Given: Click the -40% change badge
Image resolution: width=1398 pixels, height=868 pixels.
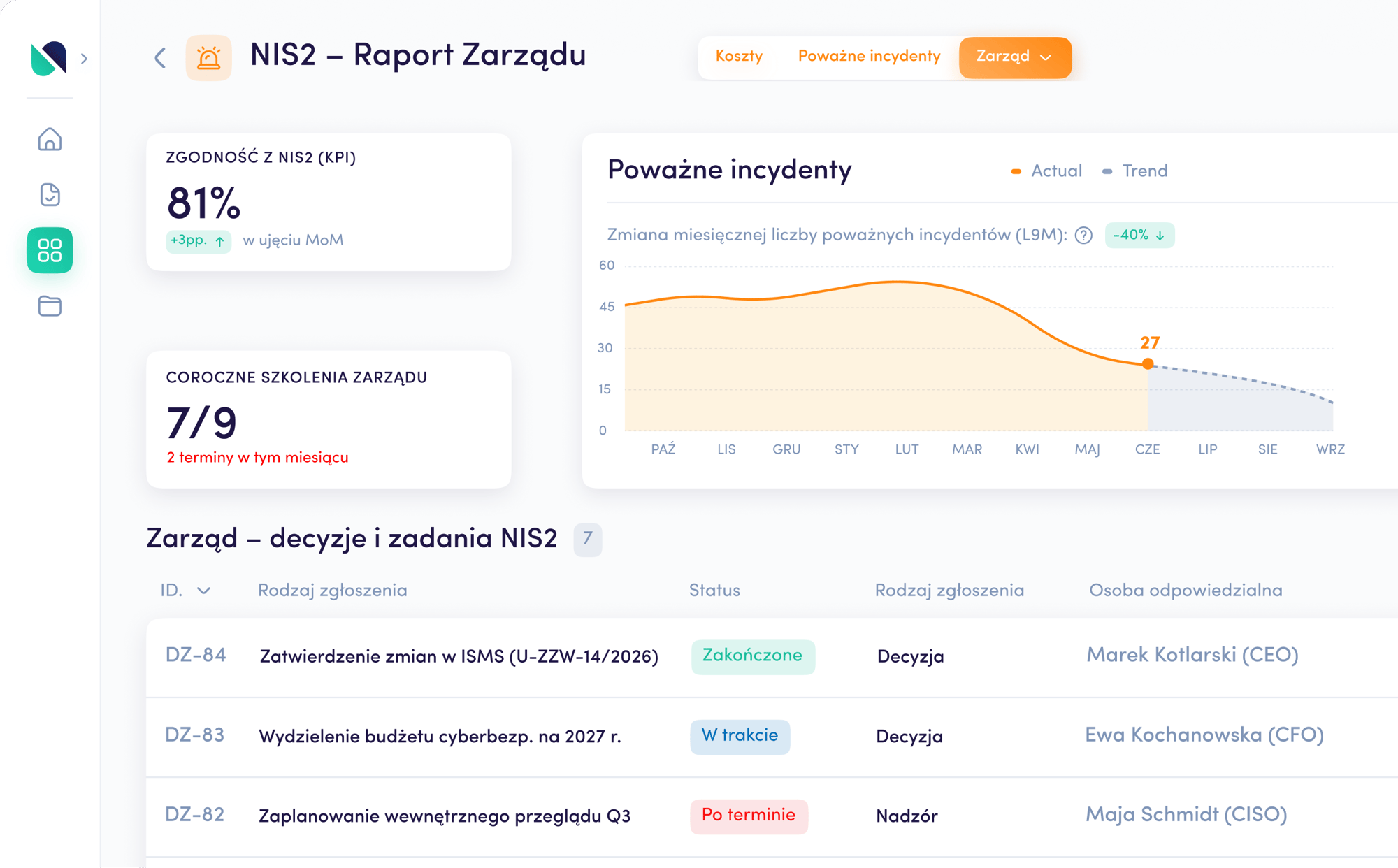Looking at the screenshot, I should click(1139, 236).
